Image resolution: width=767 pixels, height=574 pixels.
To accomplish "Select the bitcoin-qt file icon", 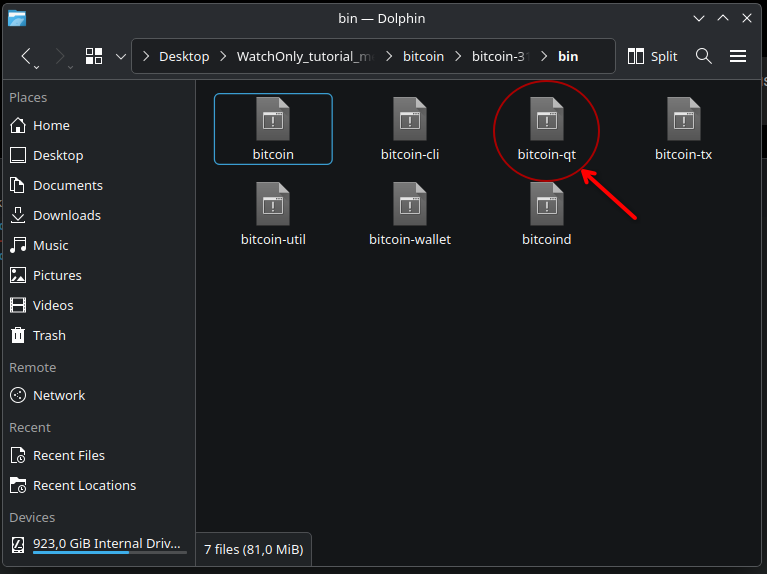I will tap(547, 119).
